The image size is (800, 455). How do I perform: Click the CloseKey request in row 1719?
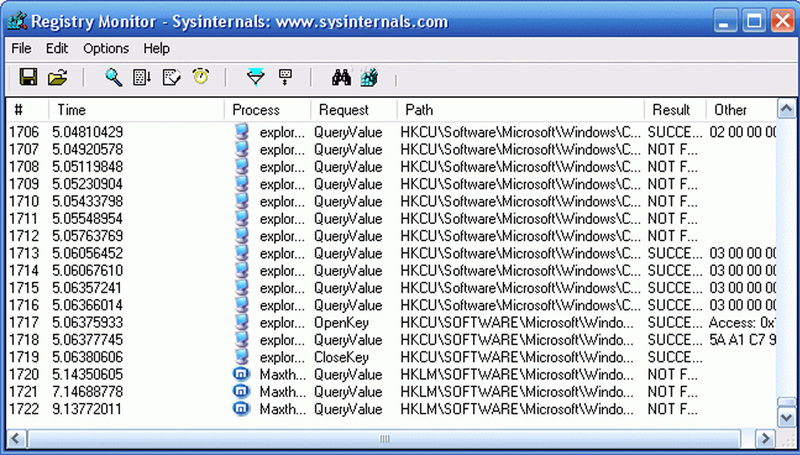(x=341, y=358)
